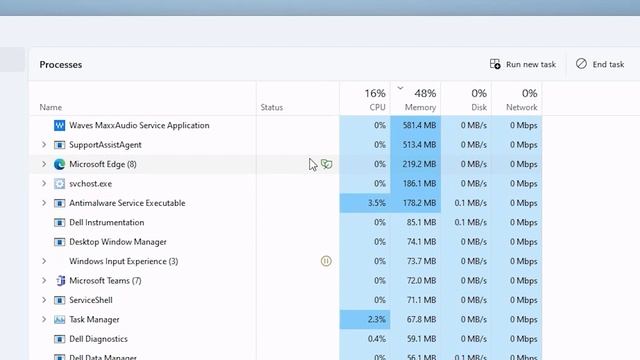
Task: Click the efficiency mode leaf icon for Edge
Action: coord(327,164)
